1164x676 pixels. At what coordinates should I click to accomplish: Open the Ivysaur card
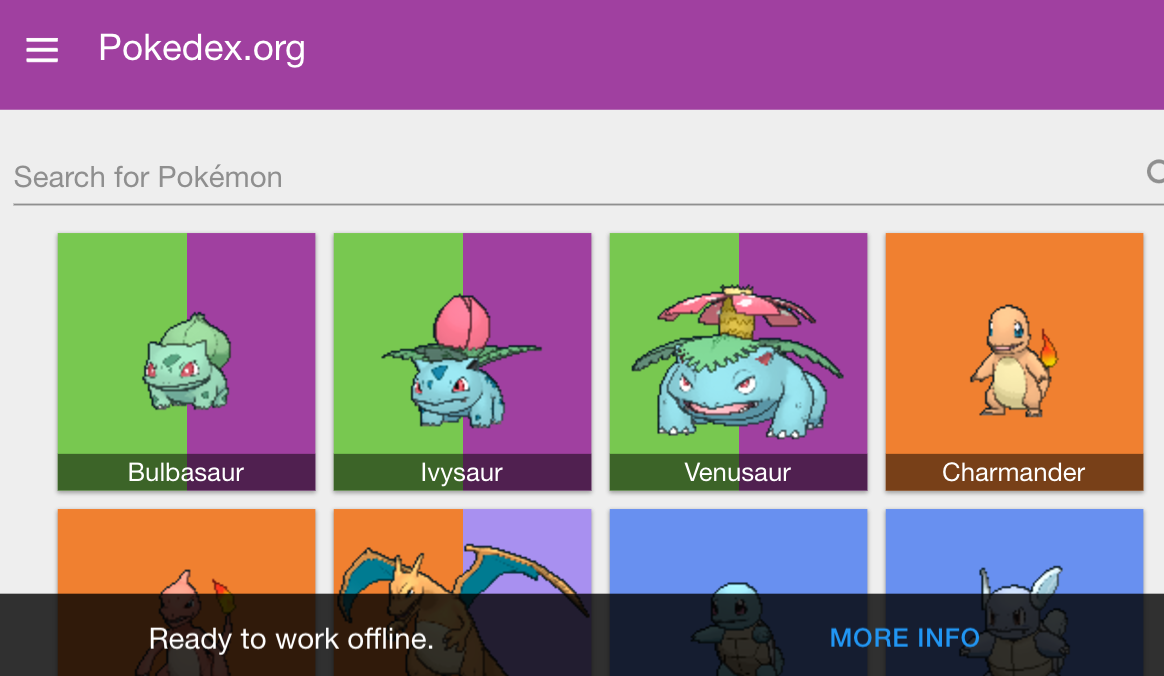(462, 361)
